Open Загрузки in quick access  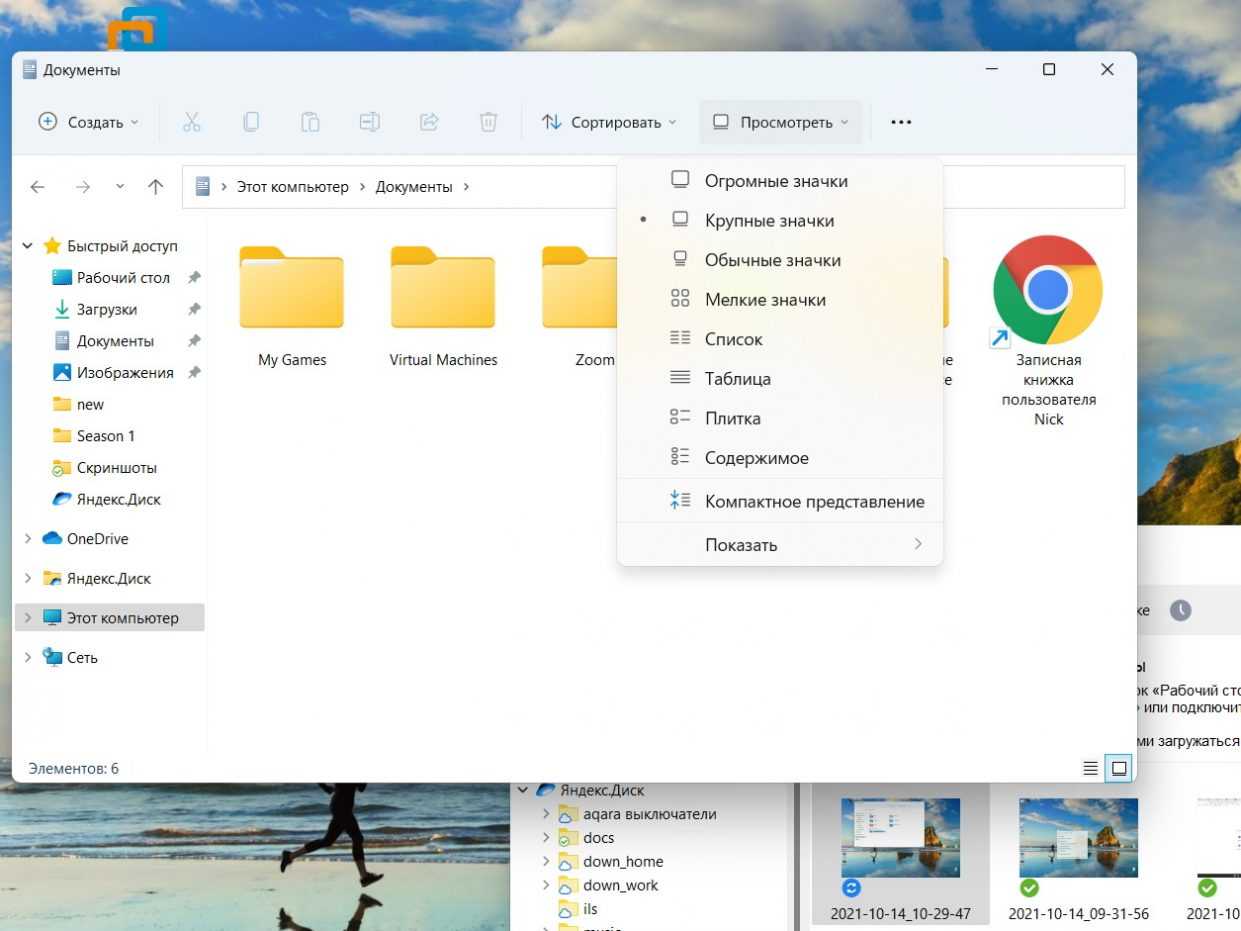(x=106, y=309)
